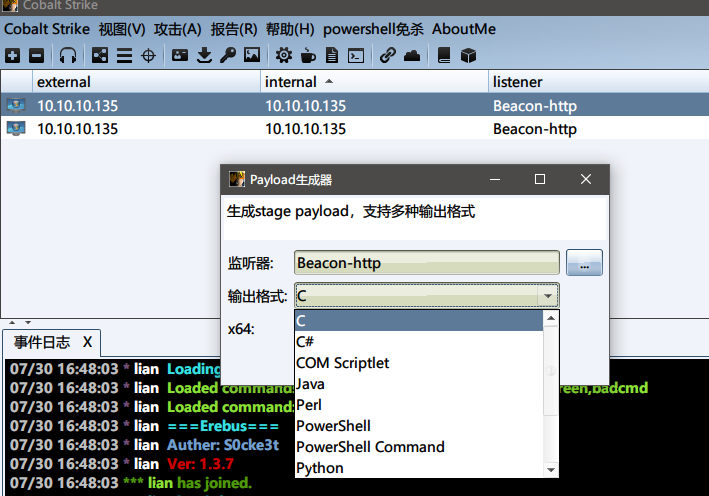Viewport: 709px width, 496px height.
Task: Open the Cobalt Strike menu
Action: [47, 29]
